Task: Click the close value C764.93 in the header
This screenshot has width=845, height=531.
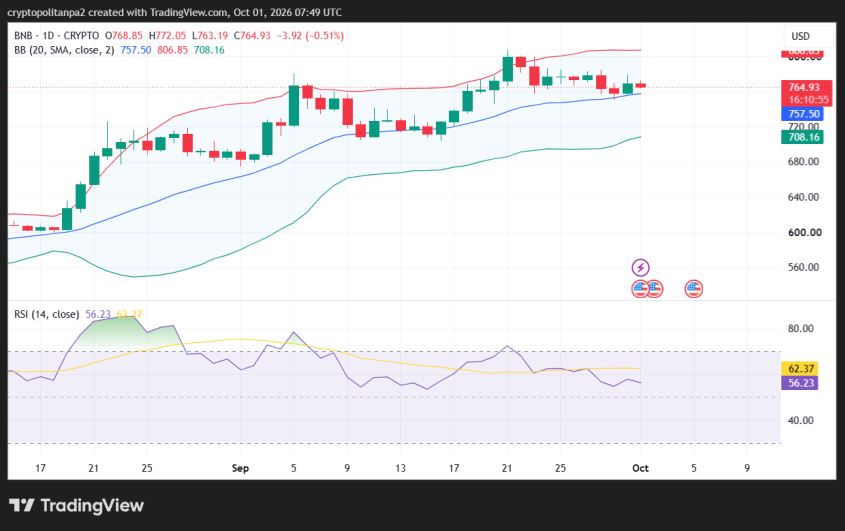Action: pyautogui.click(x=252, y=36)
